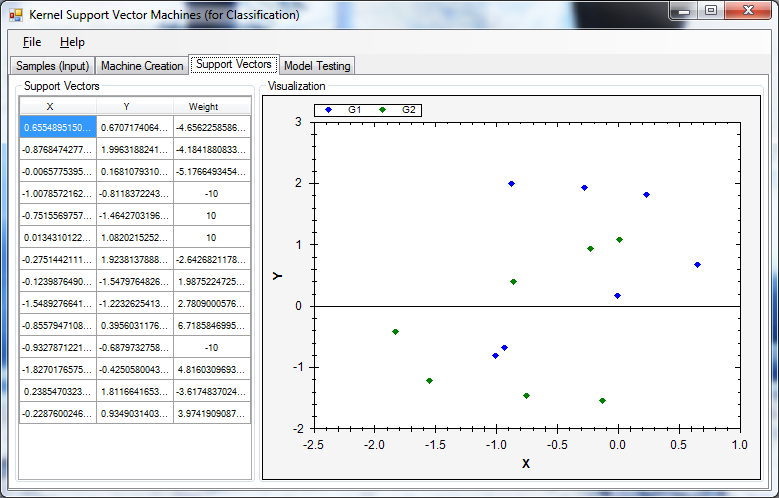The image size is (779, 498).
Task: Click the blue G1 legend marker
Action: click(329, 109)
